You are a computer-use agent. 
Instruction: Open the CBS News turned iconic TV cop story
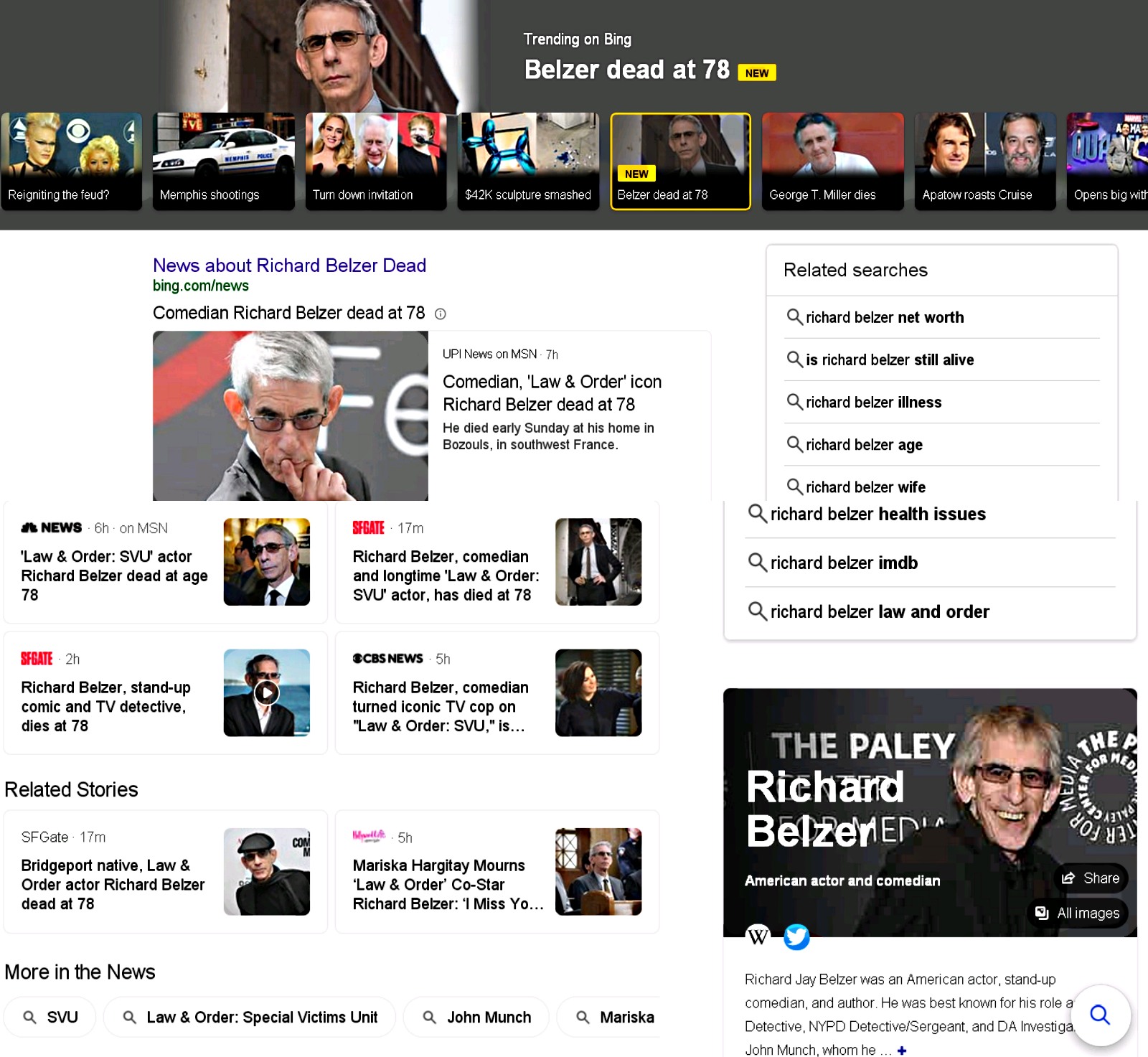441,706
